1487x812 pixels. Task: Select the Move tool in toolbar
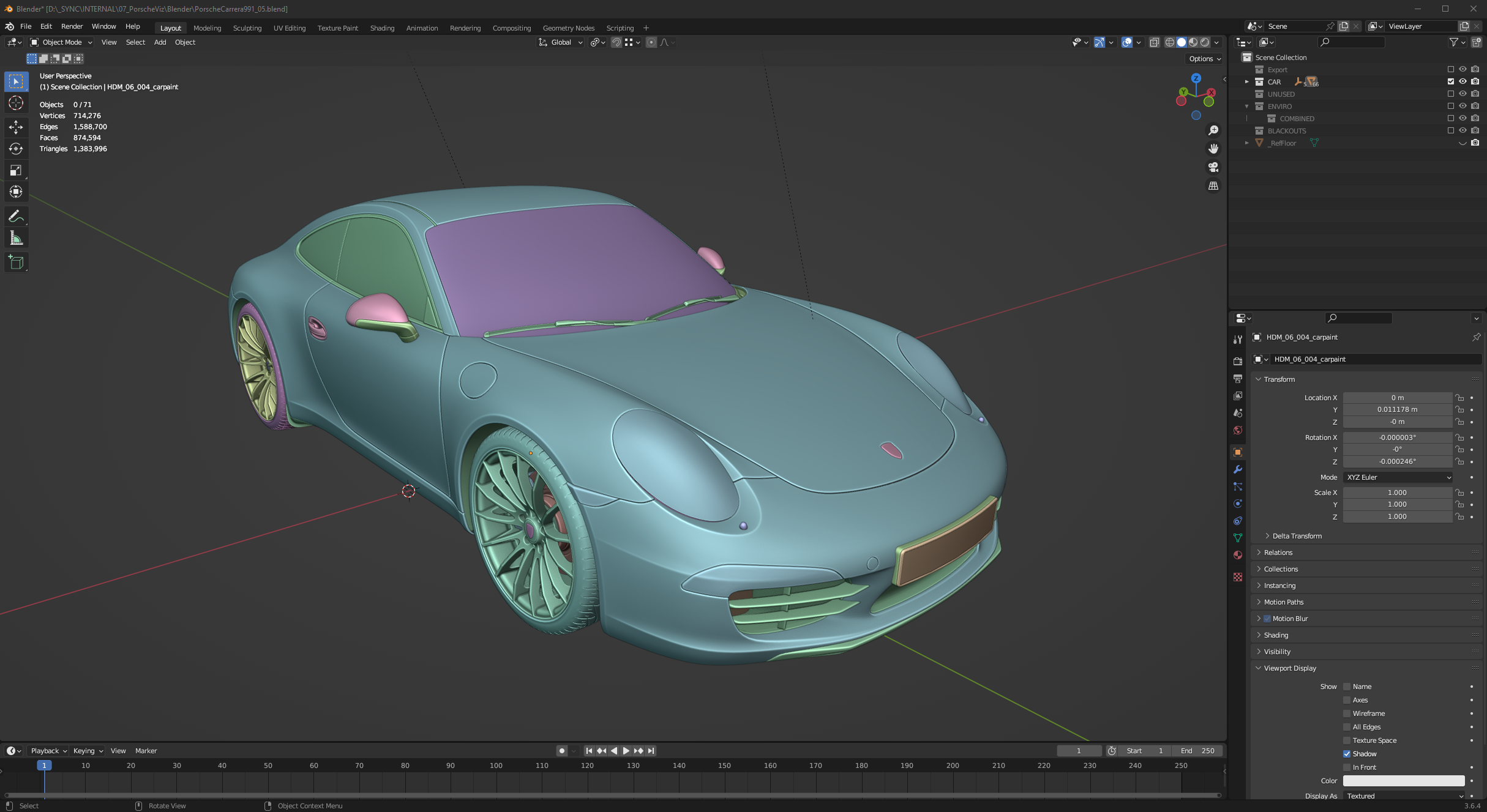pos(16,127)
